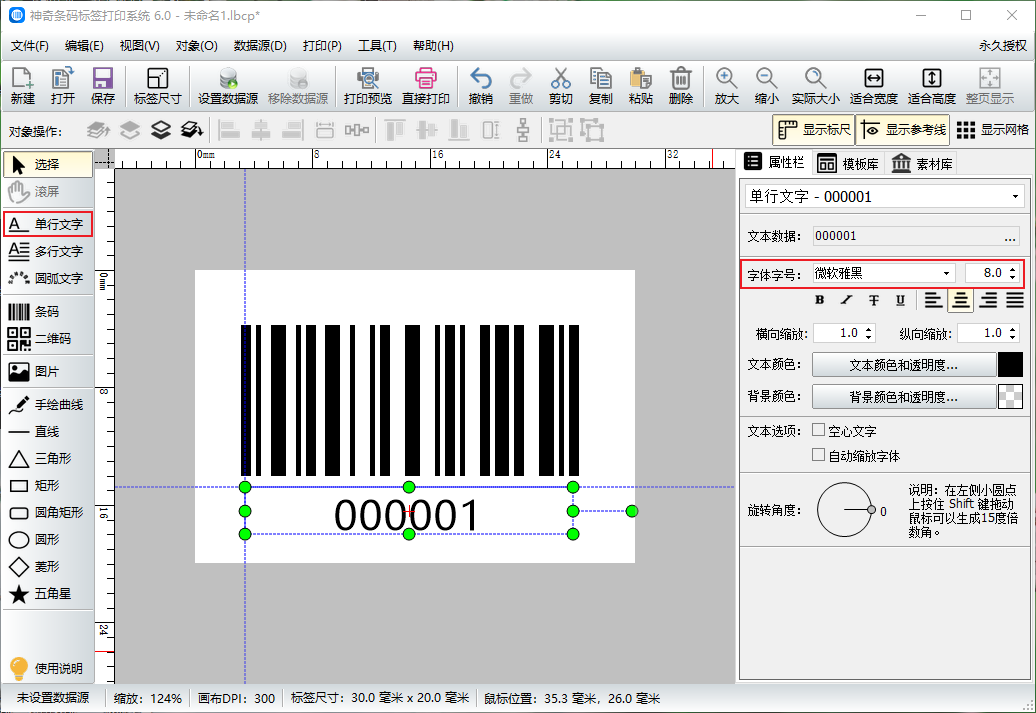Undo with the 撤销 icon
The width and height of the screenshot is (1036, 713).
480,86
